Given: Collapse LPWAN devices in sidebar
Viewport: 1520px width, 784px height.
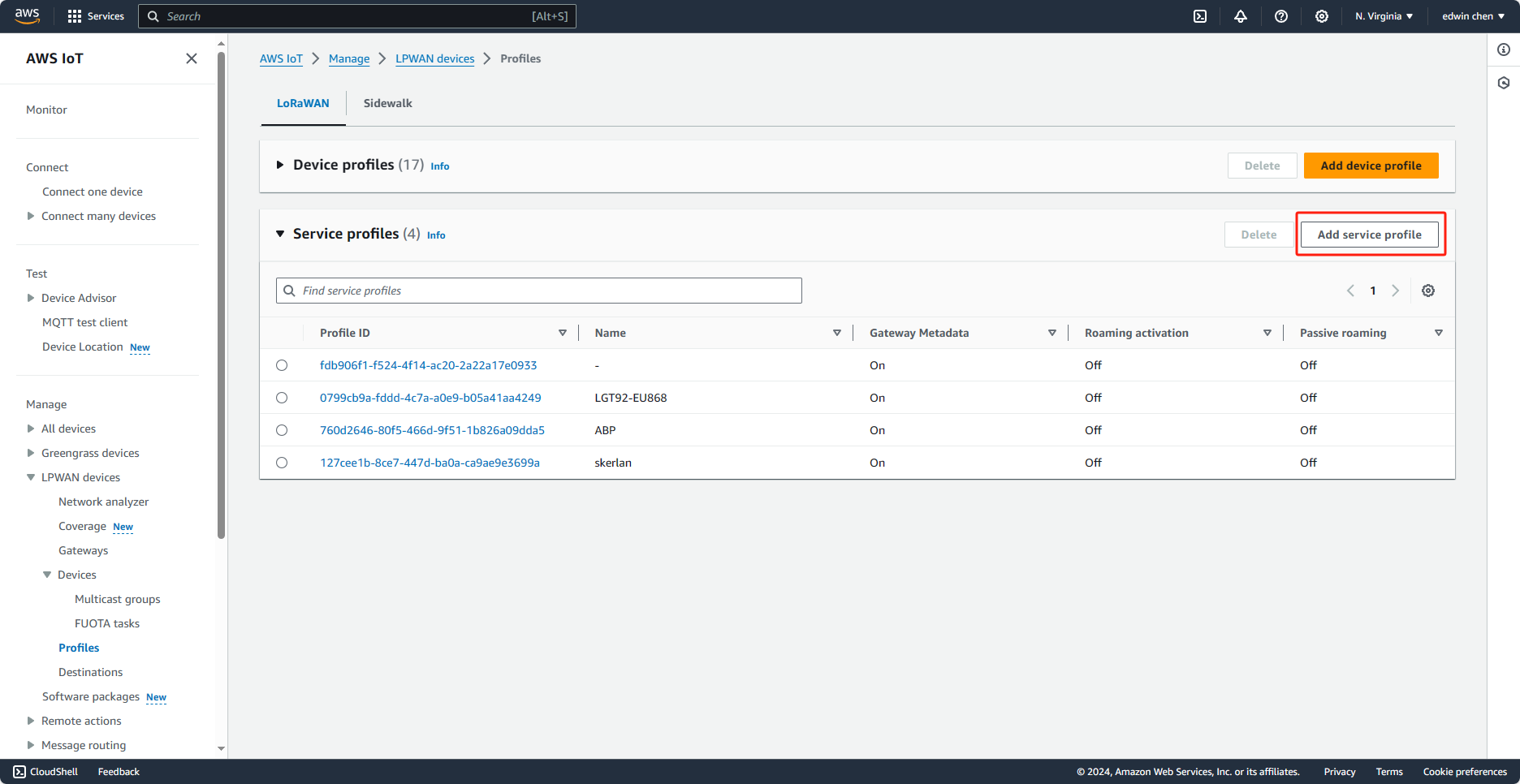Looking at the screenshot, I should click(31, 477).
